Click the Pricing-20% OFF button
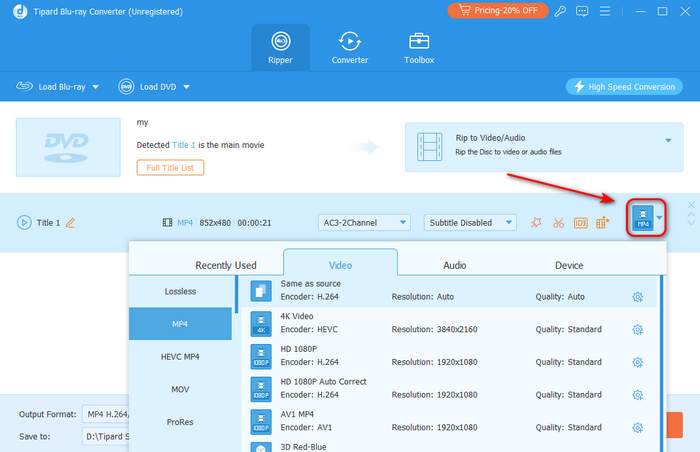The width and height of the screenshot is (700, 452). click(498, 11)
